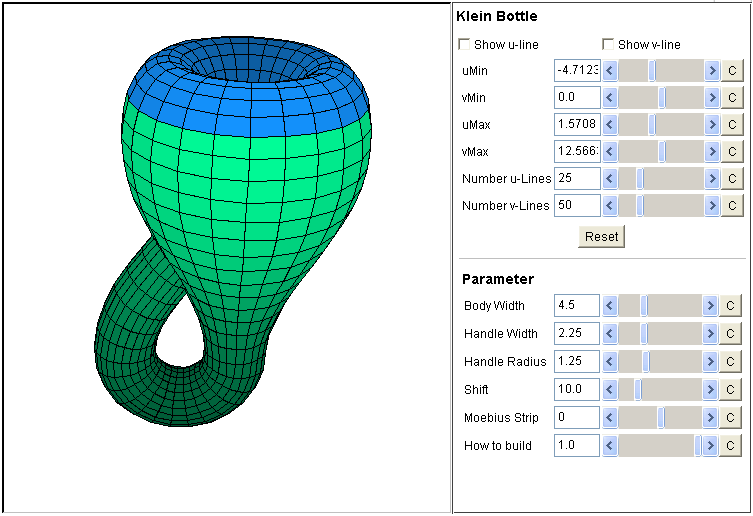Click the How to build input field
This screenshot has width=753, height=516.
577,445
